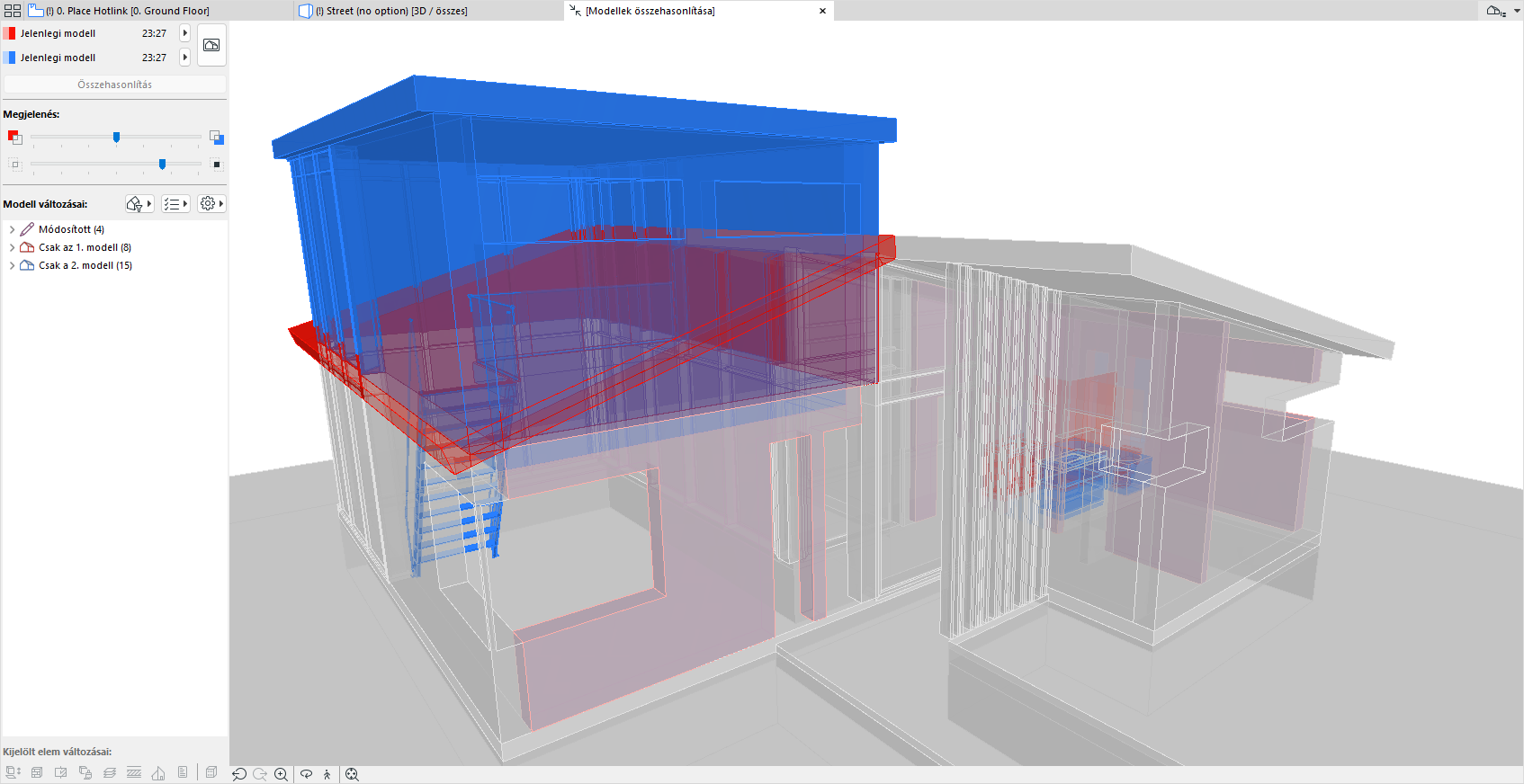
Task: Click the current model view icon button
Action: (x=211, y=45)
